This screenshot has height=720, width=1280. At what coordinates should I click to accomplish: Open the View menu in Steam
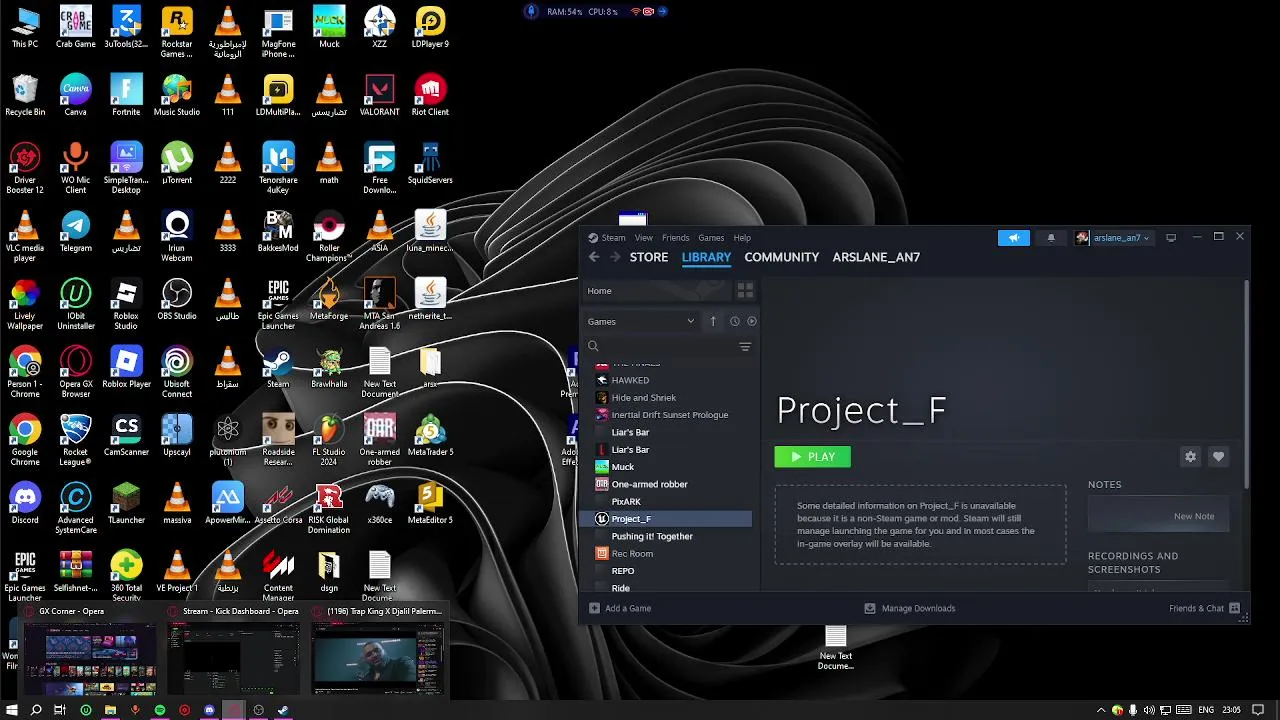point(644,238)
